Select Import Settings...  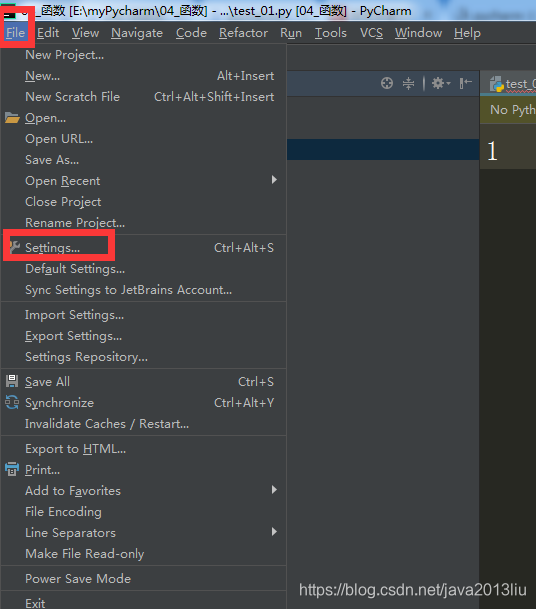coord(144,315)
